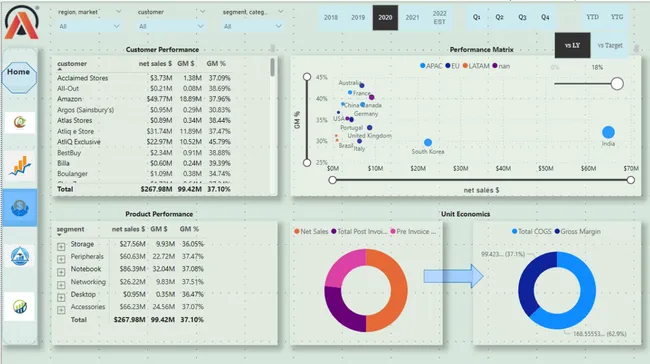
Task: Open the orange bar chart sidebar page icon
Action: (x=19, y=166)
